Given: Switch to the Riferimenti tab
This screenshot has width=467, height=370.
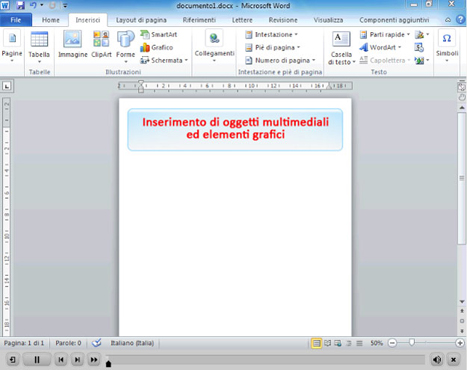Looking at the screenshot, I should [199, 20].
